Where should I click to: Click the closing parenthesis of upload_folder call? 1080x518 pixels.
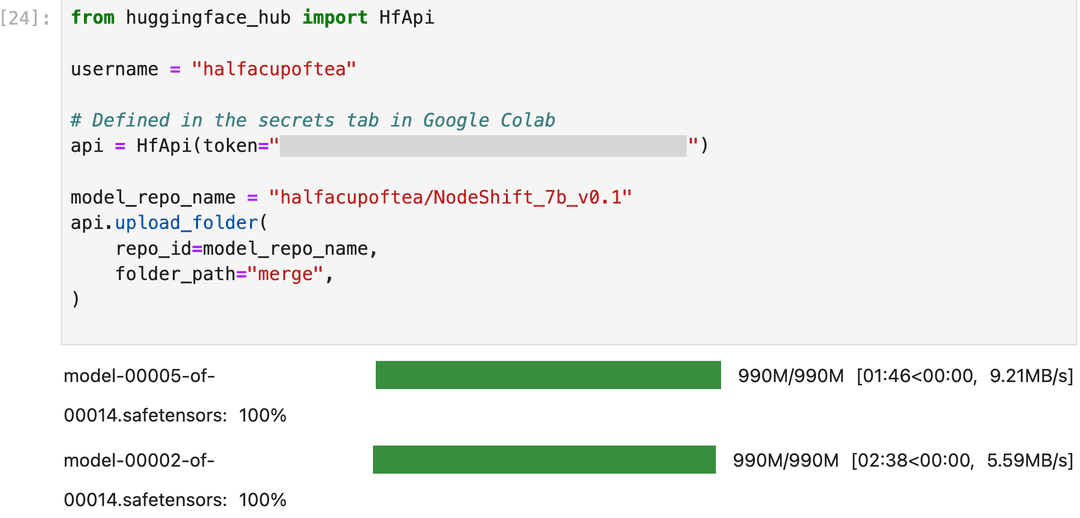pos(75,300)
